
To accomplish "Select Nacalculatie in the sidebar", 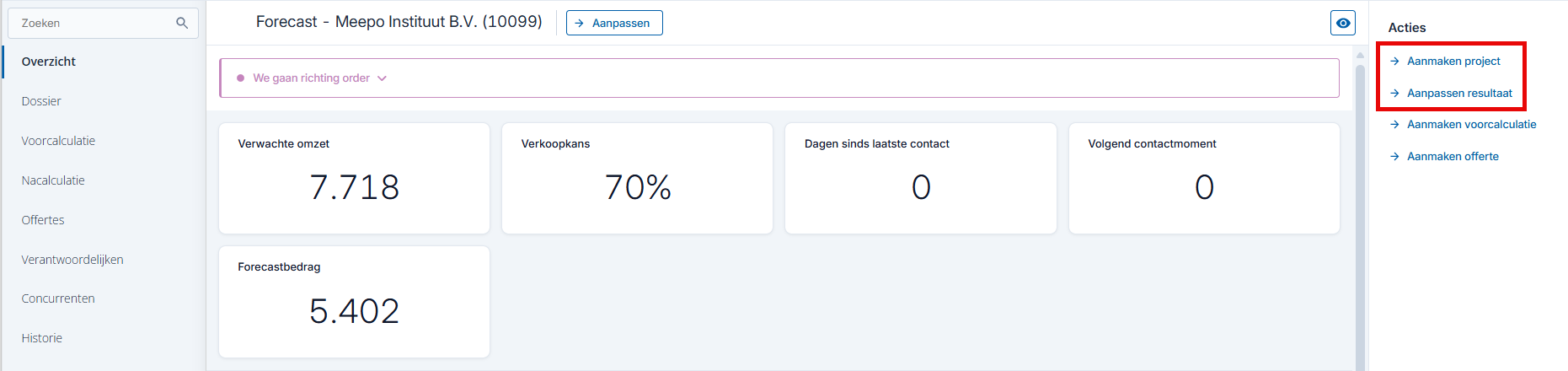I will (53, 180).
